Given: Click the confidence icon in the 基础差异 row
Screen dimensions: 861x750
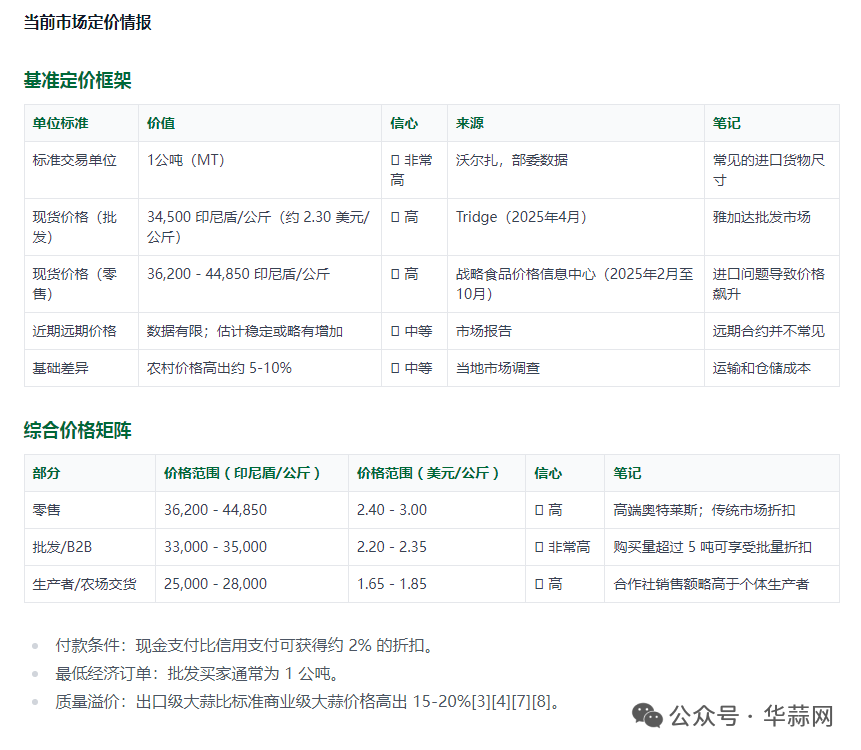Looking at the screenshot, I should (x=395, y=368).
